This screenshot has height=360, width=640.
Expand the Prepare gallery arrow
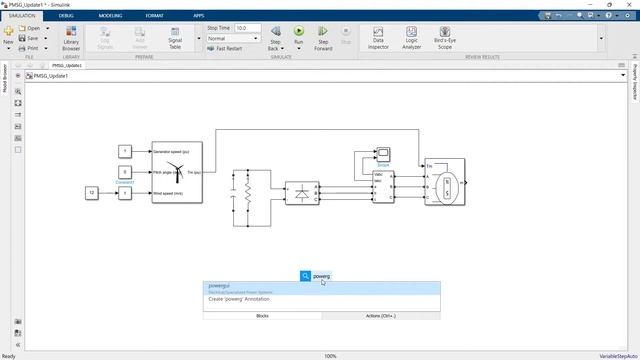199,38
